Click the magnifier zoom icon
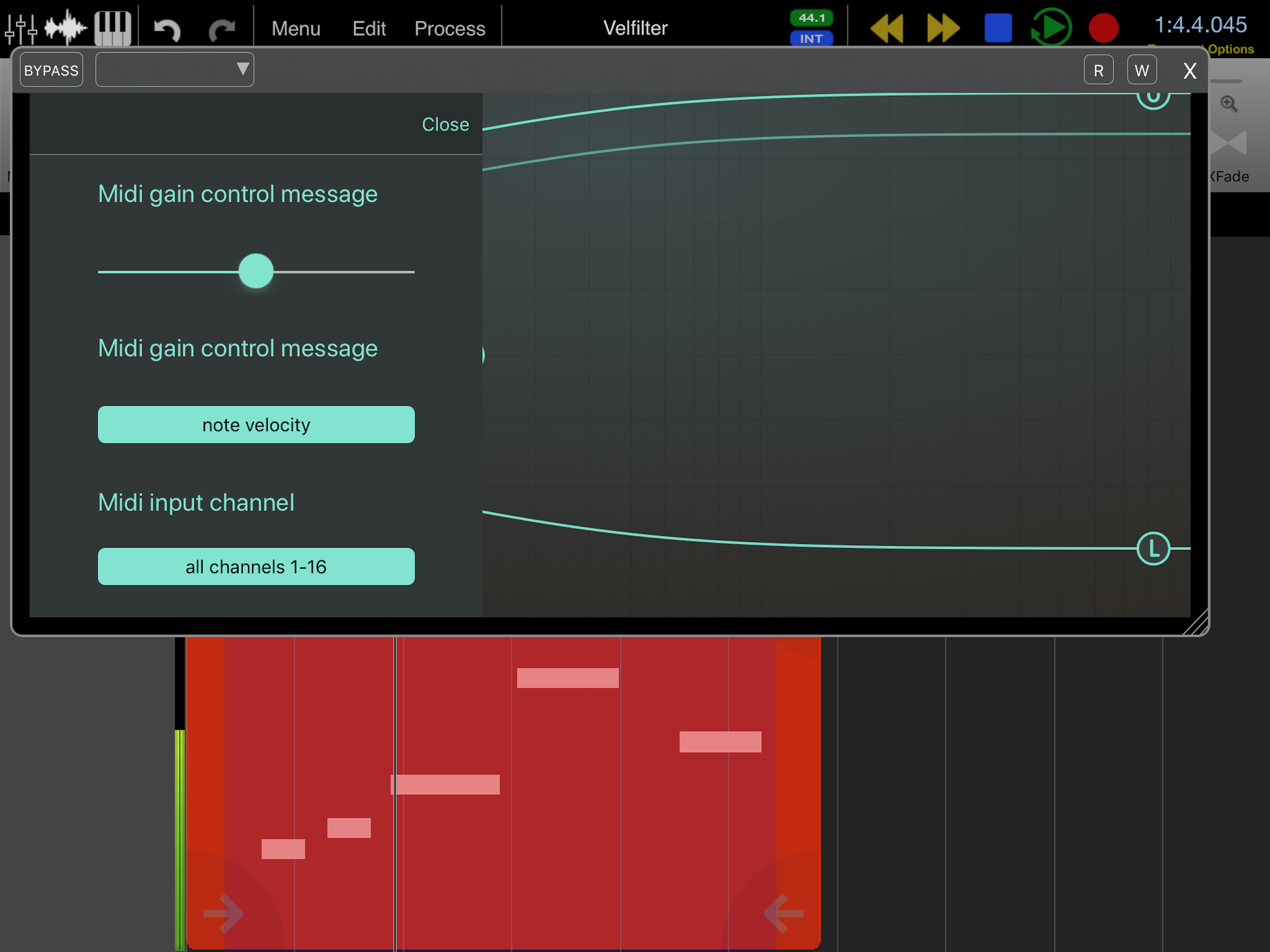1270x952 pixels. click(x=1229, y=104)
